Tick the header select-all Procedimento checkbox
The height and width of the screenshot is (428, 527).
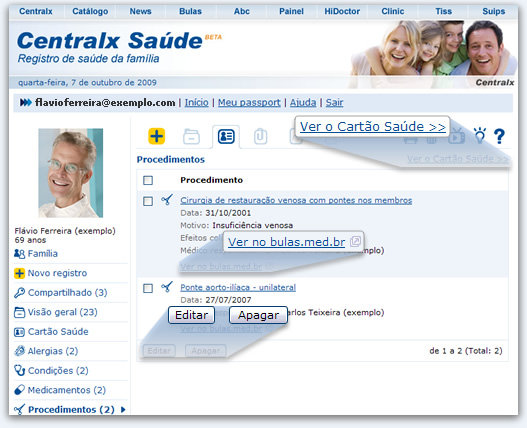pos(148,180)
